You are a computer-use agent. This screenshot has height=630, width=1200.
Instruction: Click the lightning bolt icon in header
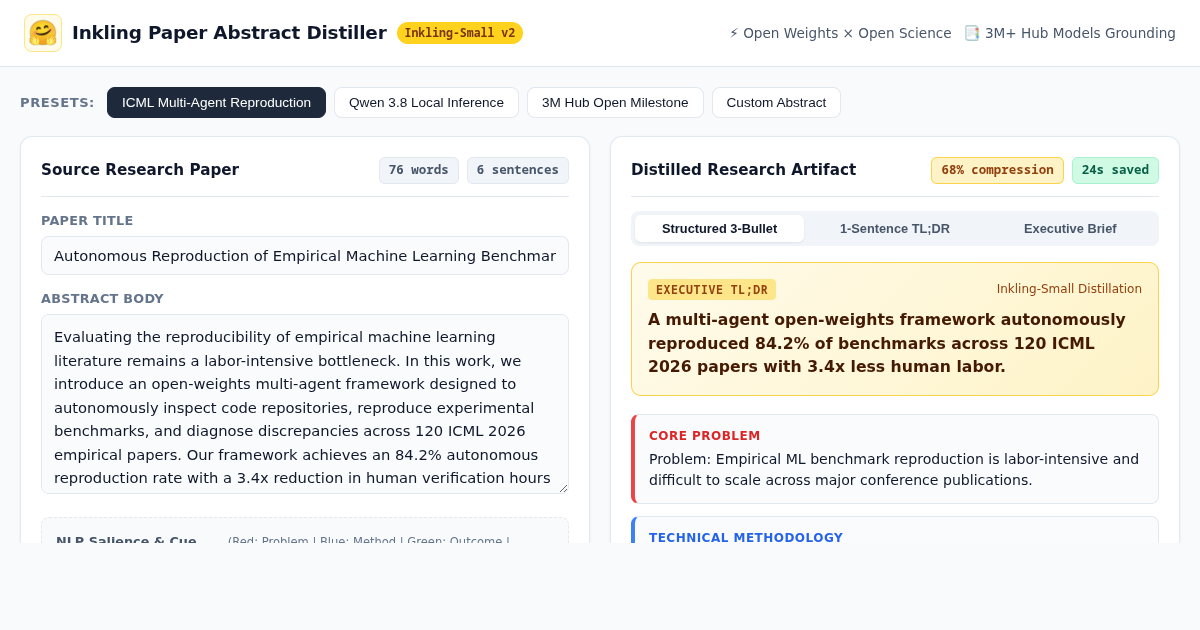[734, 33]
